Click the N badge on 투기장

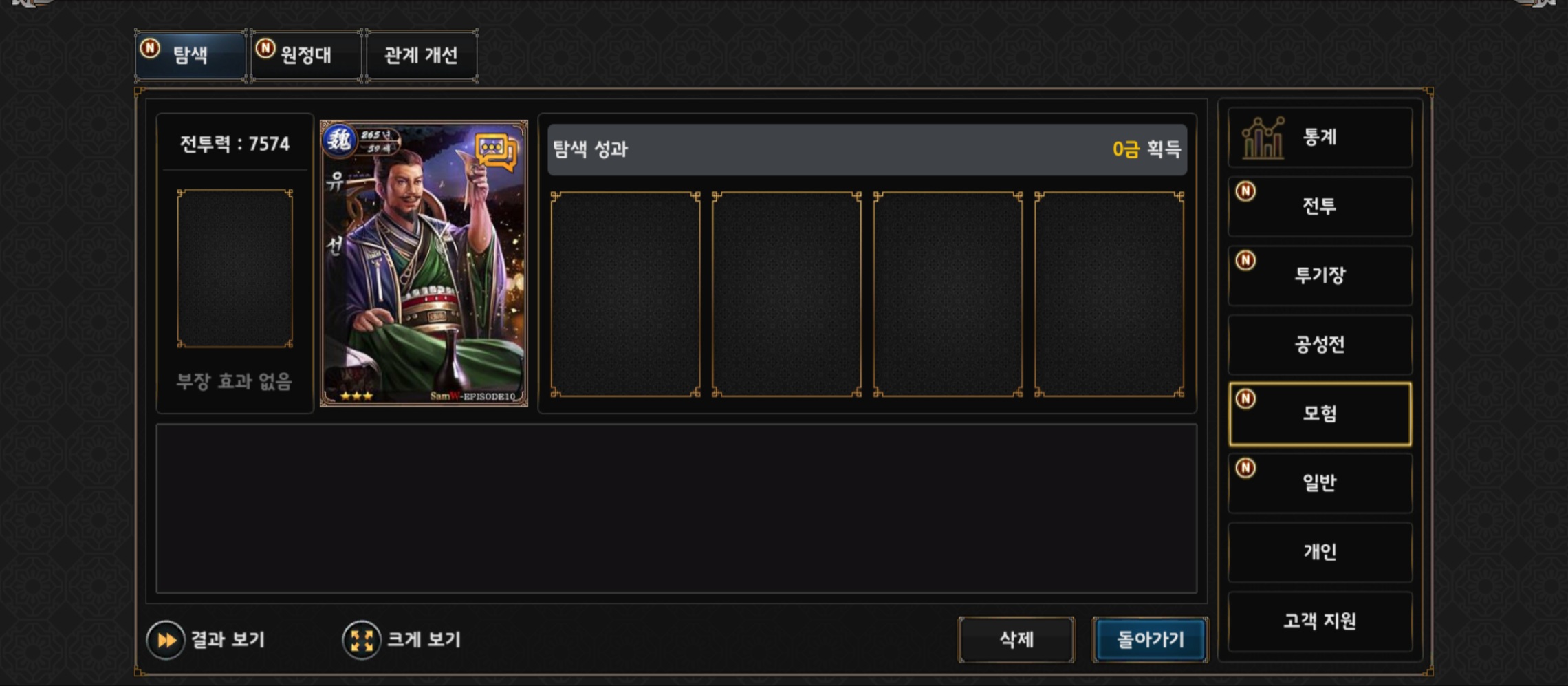click(1245, 260)
